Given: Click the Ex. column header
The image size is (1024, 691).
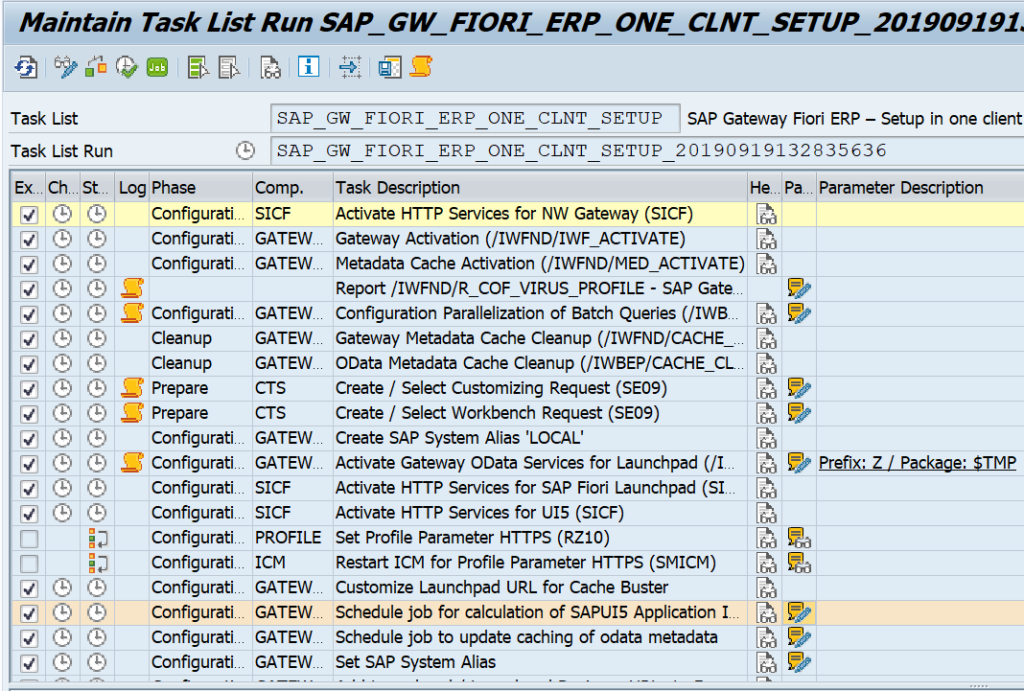Looking at the screenshot, I should [27, 187].
